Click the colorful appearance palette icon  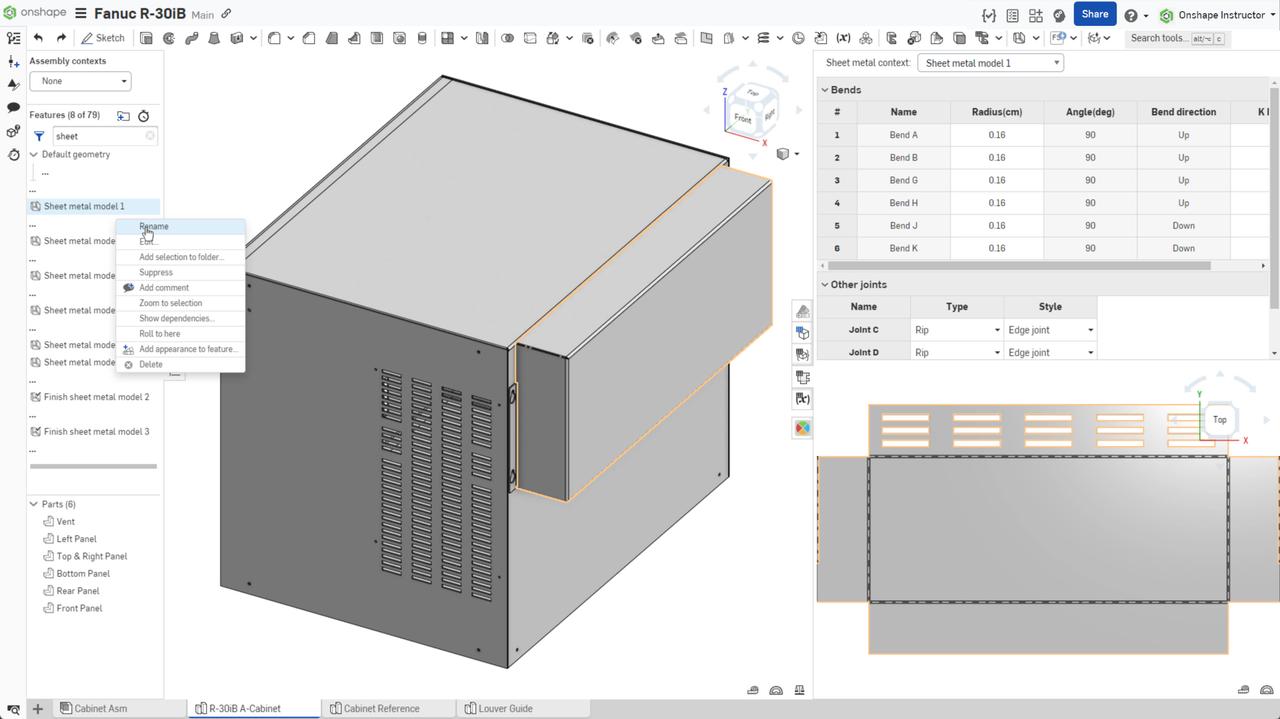pos(802,427)
